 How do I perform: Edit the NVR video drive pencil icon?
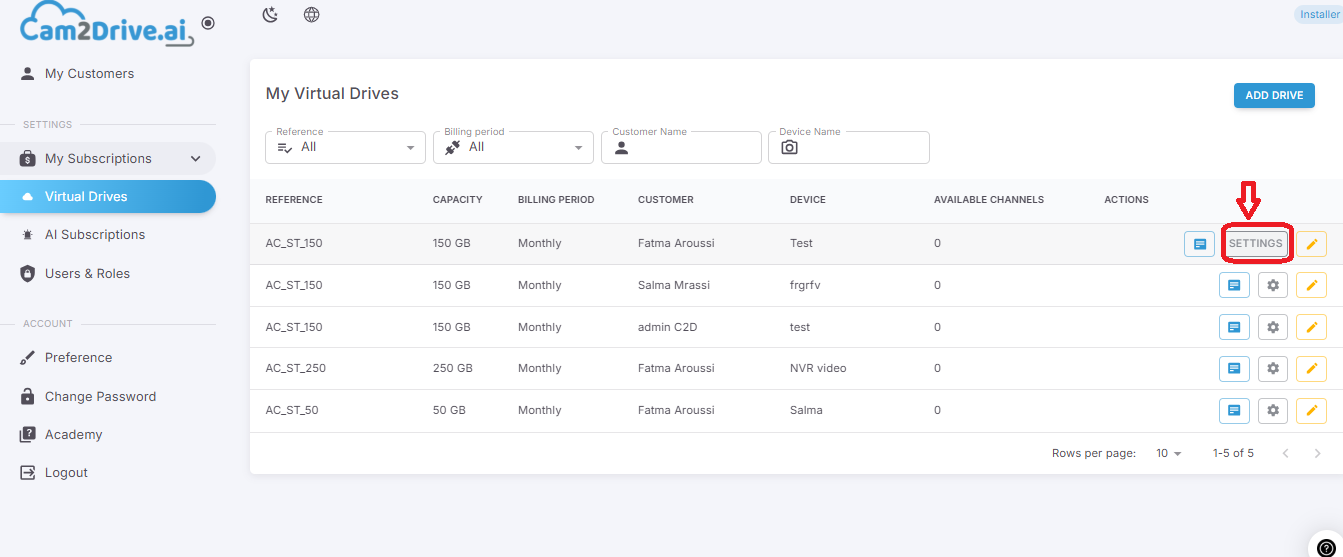click(1312, 368)
